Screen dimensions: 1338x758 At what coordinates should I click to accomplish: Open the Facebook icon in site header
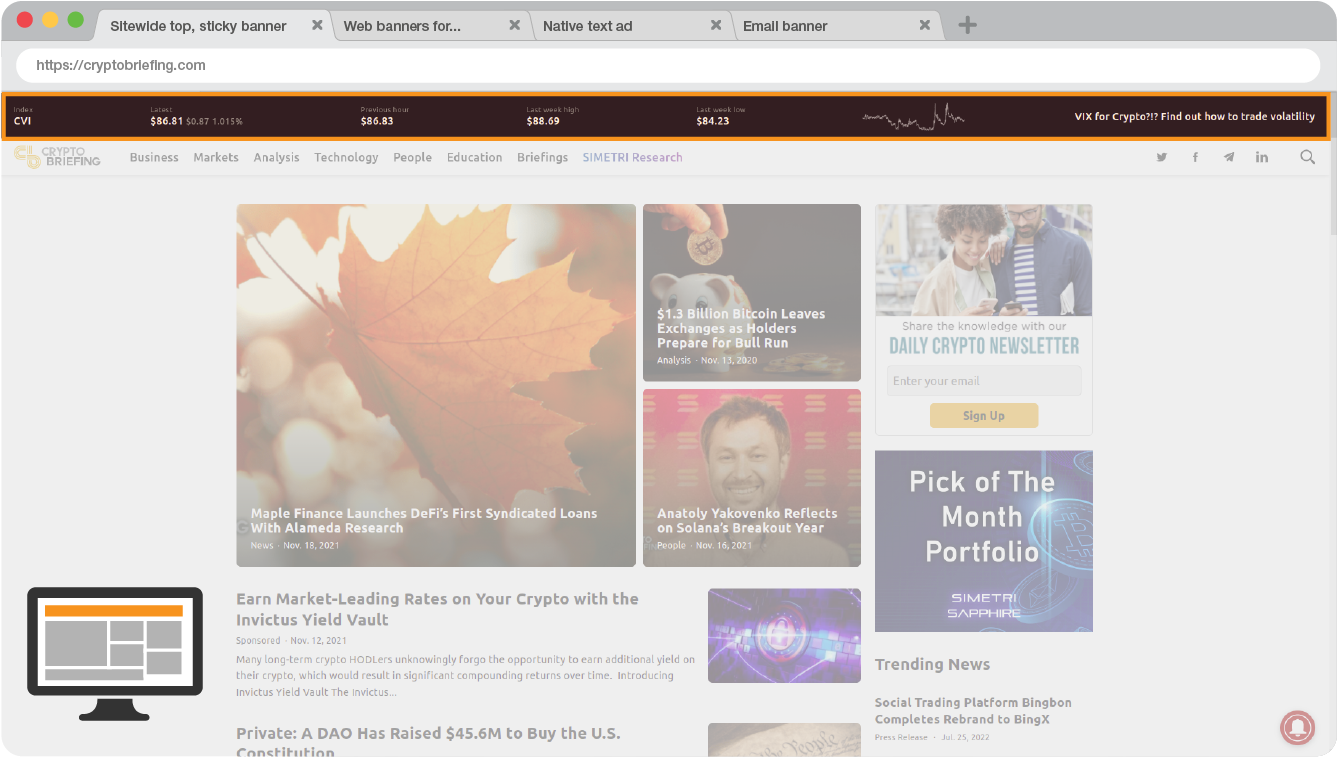pyautogui.click(x=1195, y=157)
